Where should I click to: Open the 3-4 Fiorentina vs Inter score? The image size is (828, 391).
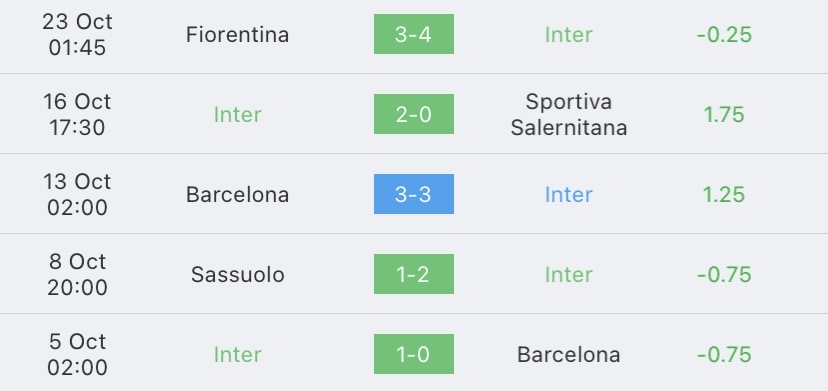[413, 34]
